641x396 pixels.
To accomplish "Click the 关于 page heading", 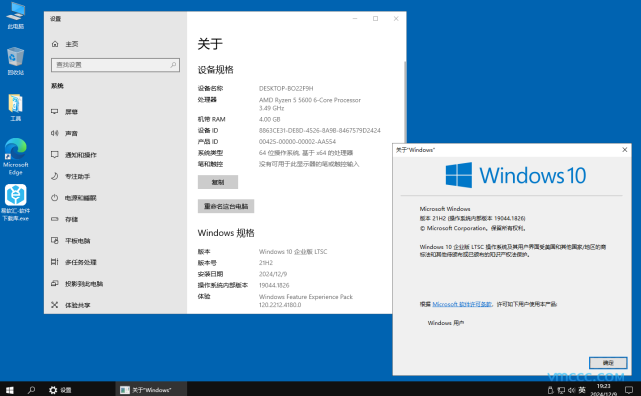I will coord(210,44).
